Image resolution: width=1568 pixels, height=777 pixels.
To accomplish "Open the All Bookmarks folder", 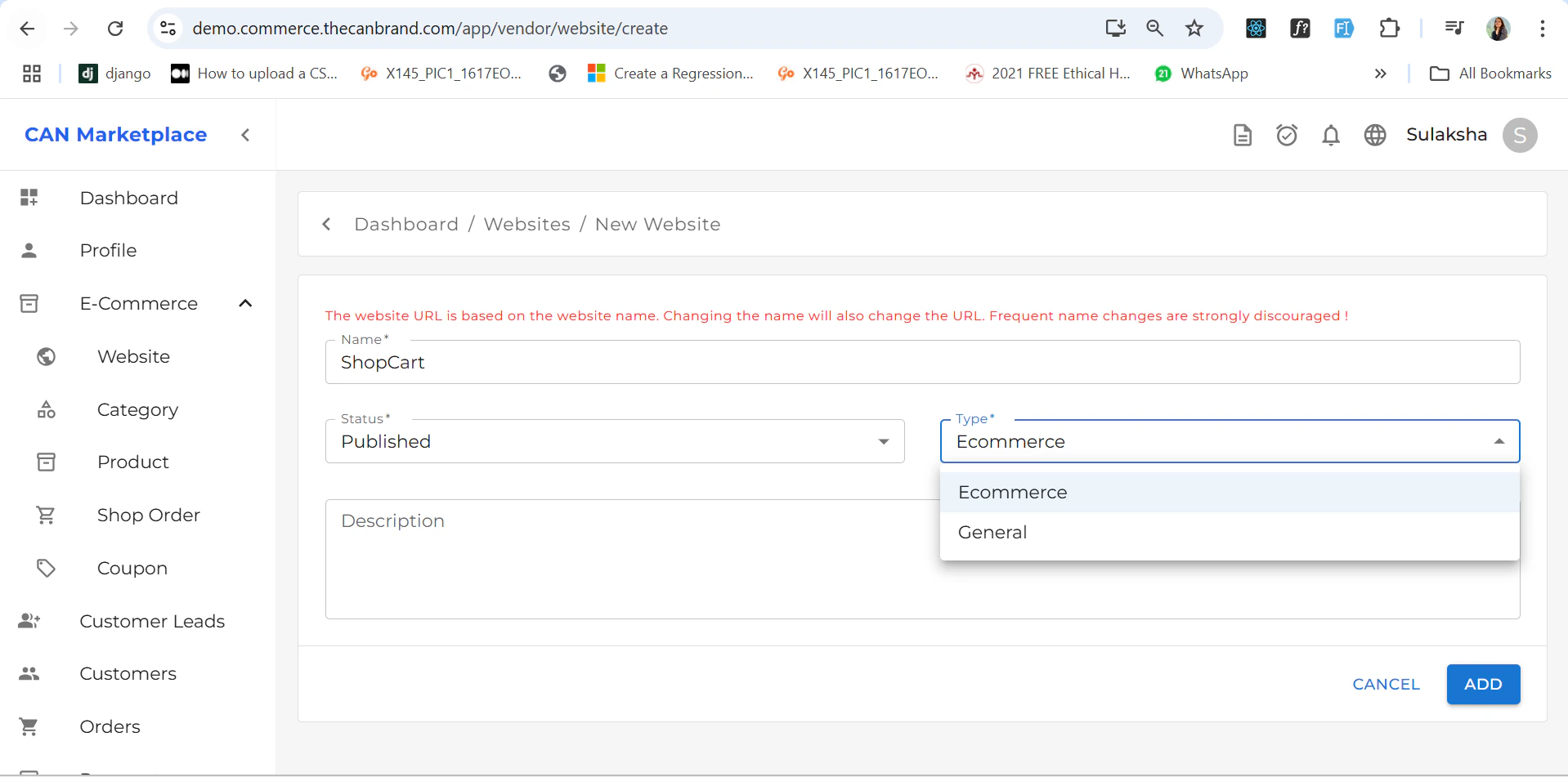I will point(1490,74).
